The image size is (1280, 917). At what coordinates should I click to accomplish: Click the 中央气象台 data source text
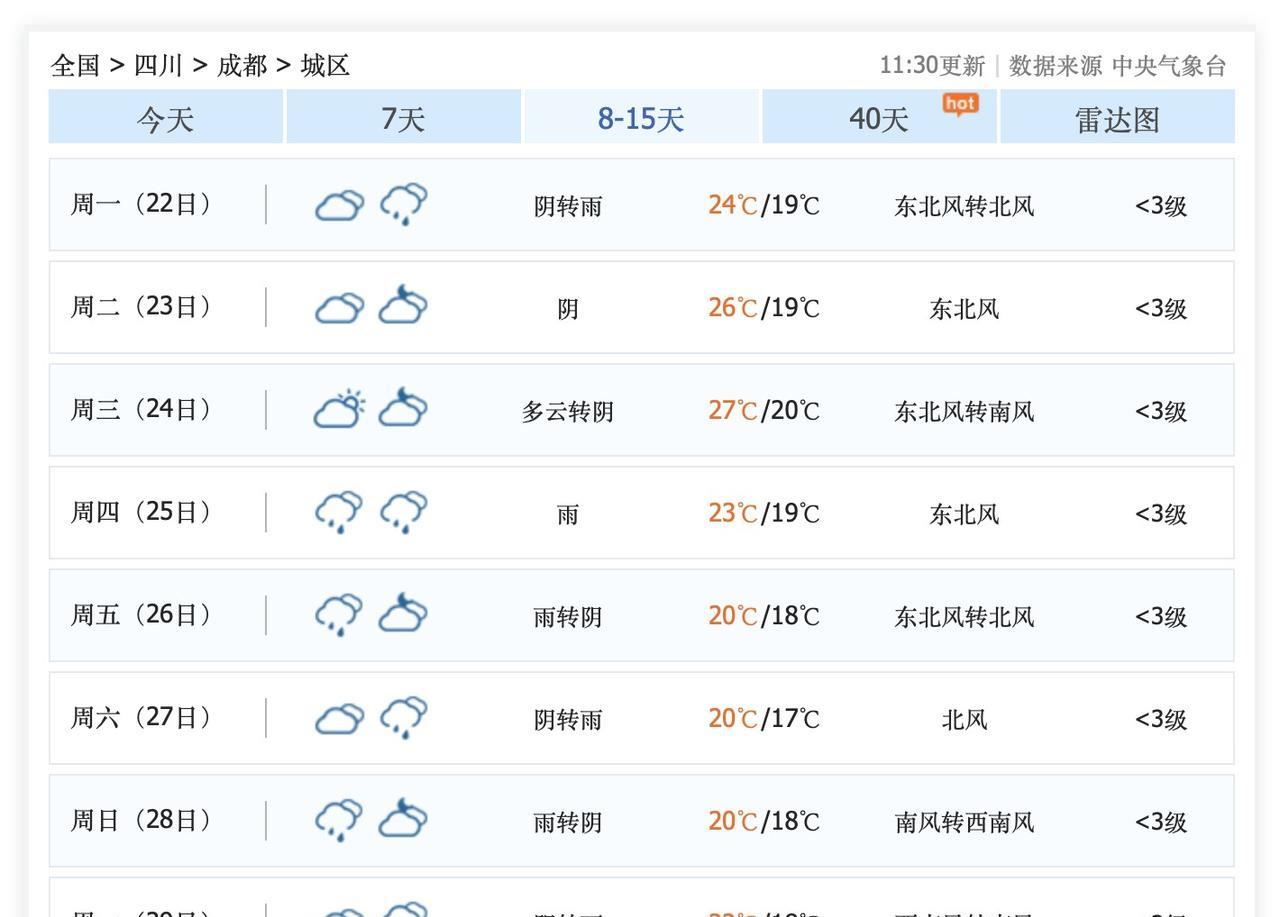click(1169, 66)
